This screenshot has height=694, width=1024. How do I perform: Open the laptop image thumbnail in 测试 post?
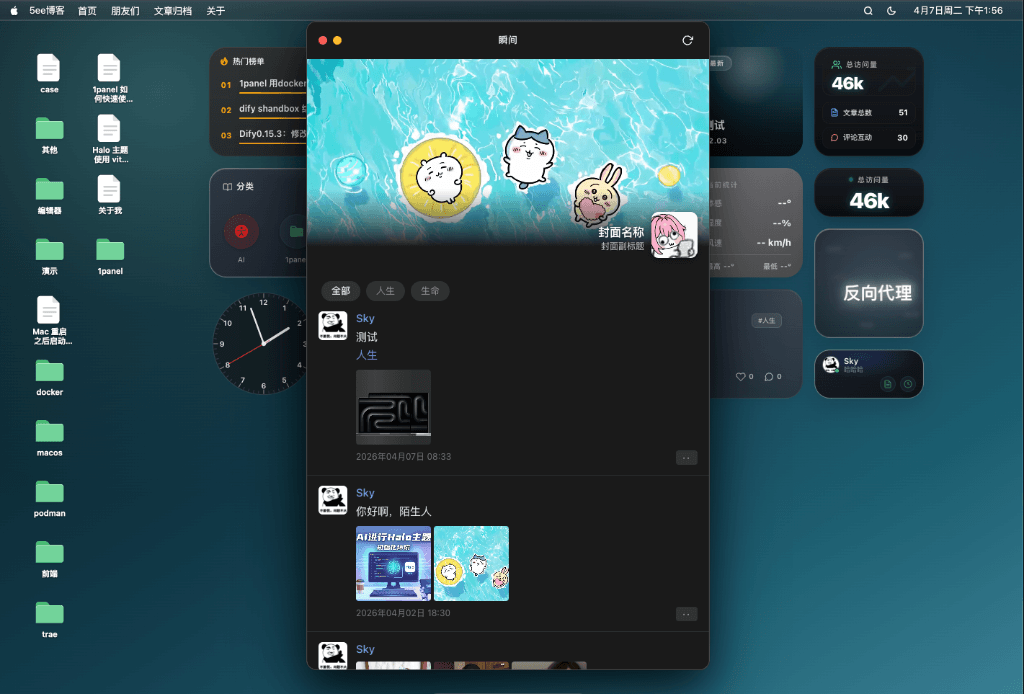click(393, 407)
